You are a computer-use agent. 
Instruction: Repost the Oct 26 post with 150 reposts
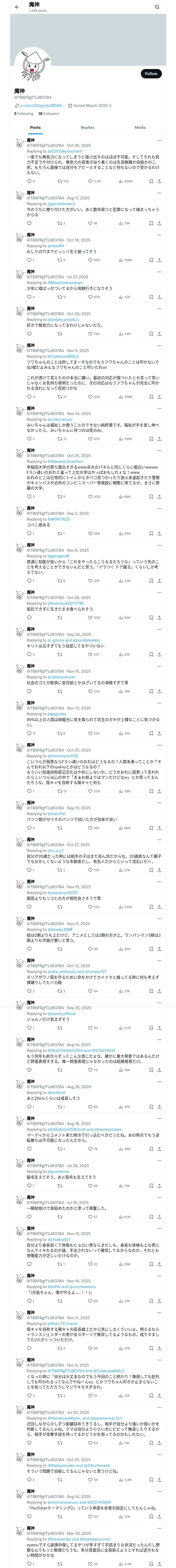(63, 181)
